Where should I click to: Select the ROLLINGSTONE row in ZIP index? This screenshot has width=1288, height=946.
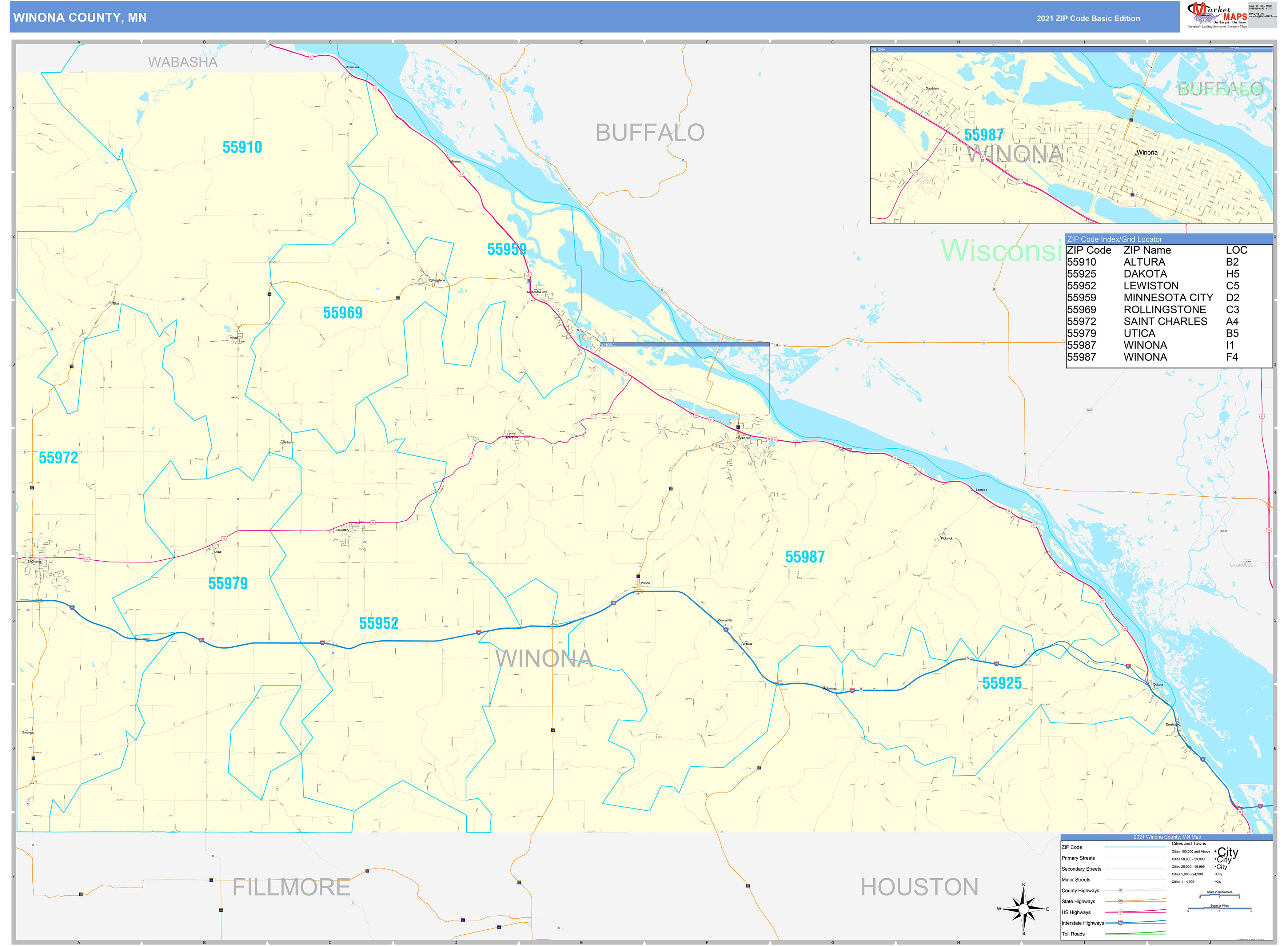coord(1169,310)
